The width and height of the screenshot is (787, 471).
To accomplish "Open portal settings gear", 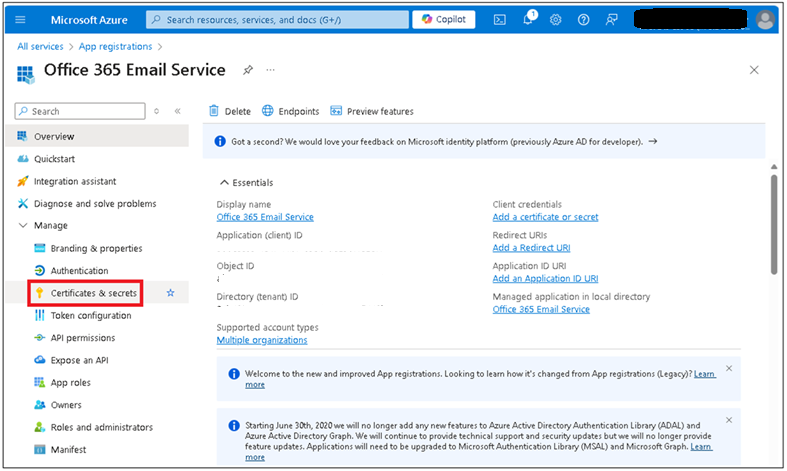I will [555, 20].
